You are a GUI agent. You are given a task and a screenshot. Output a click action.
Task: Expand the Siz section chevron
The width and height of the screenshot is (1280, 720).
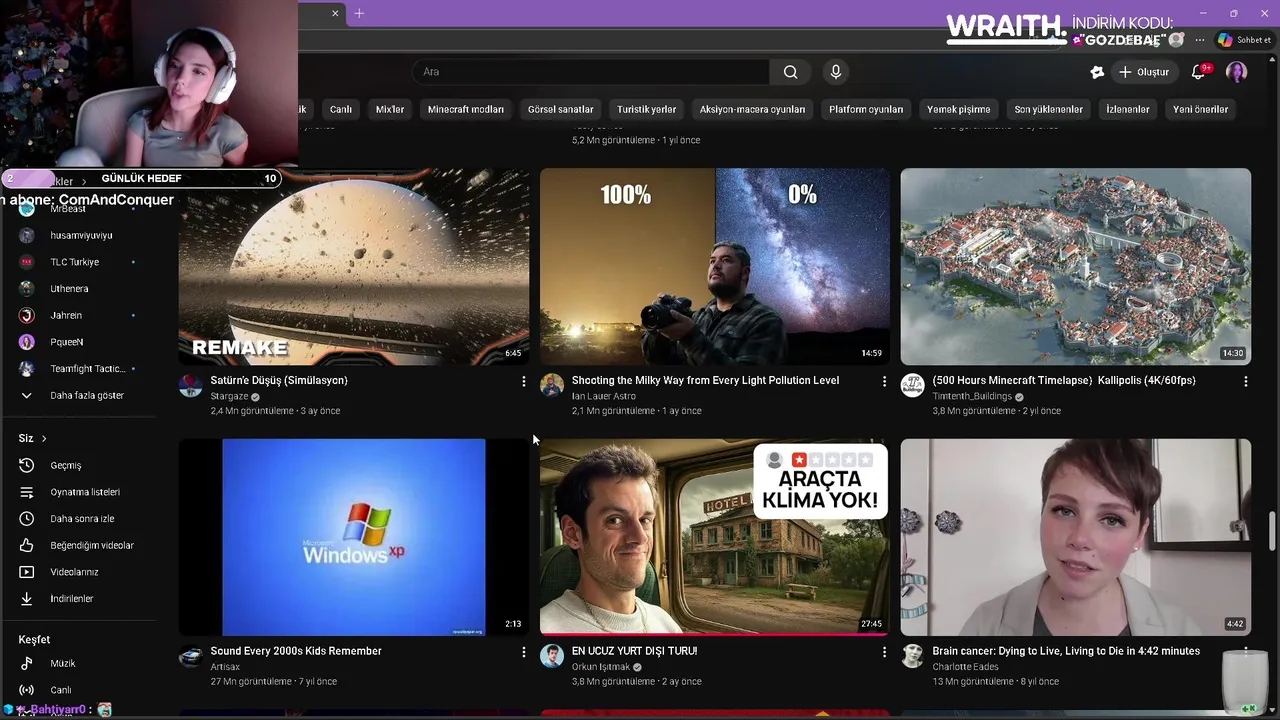[44, 438]
